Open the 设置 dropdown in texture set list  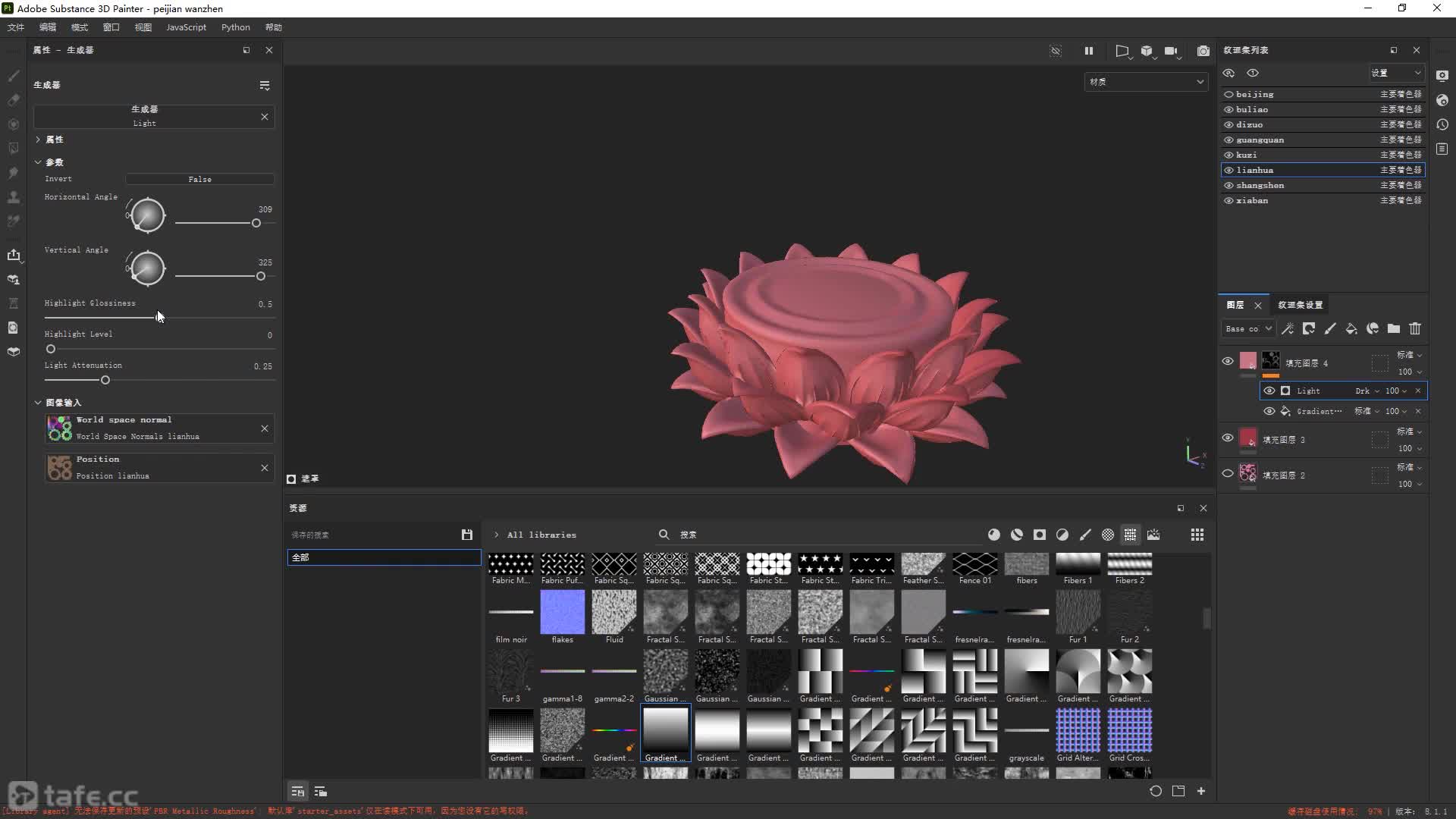tap(1395, 73)
